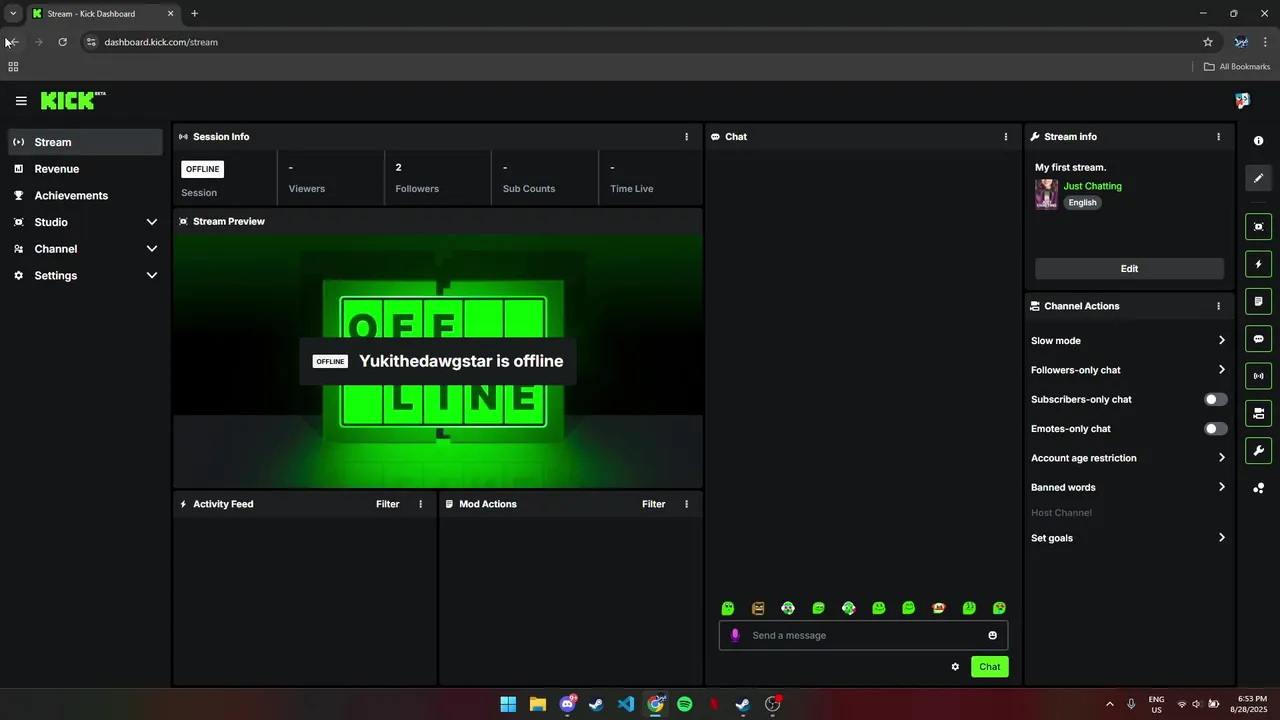Open OBS Studio from the taskbar

pos(772,704)
